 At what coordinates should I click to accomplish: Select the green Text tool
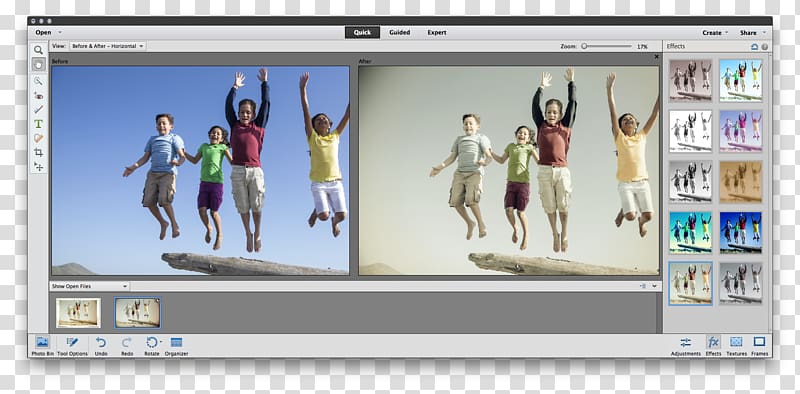point(38,124)
